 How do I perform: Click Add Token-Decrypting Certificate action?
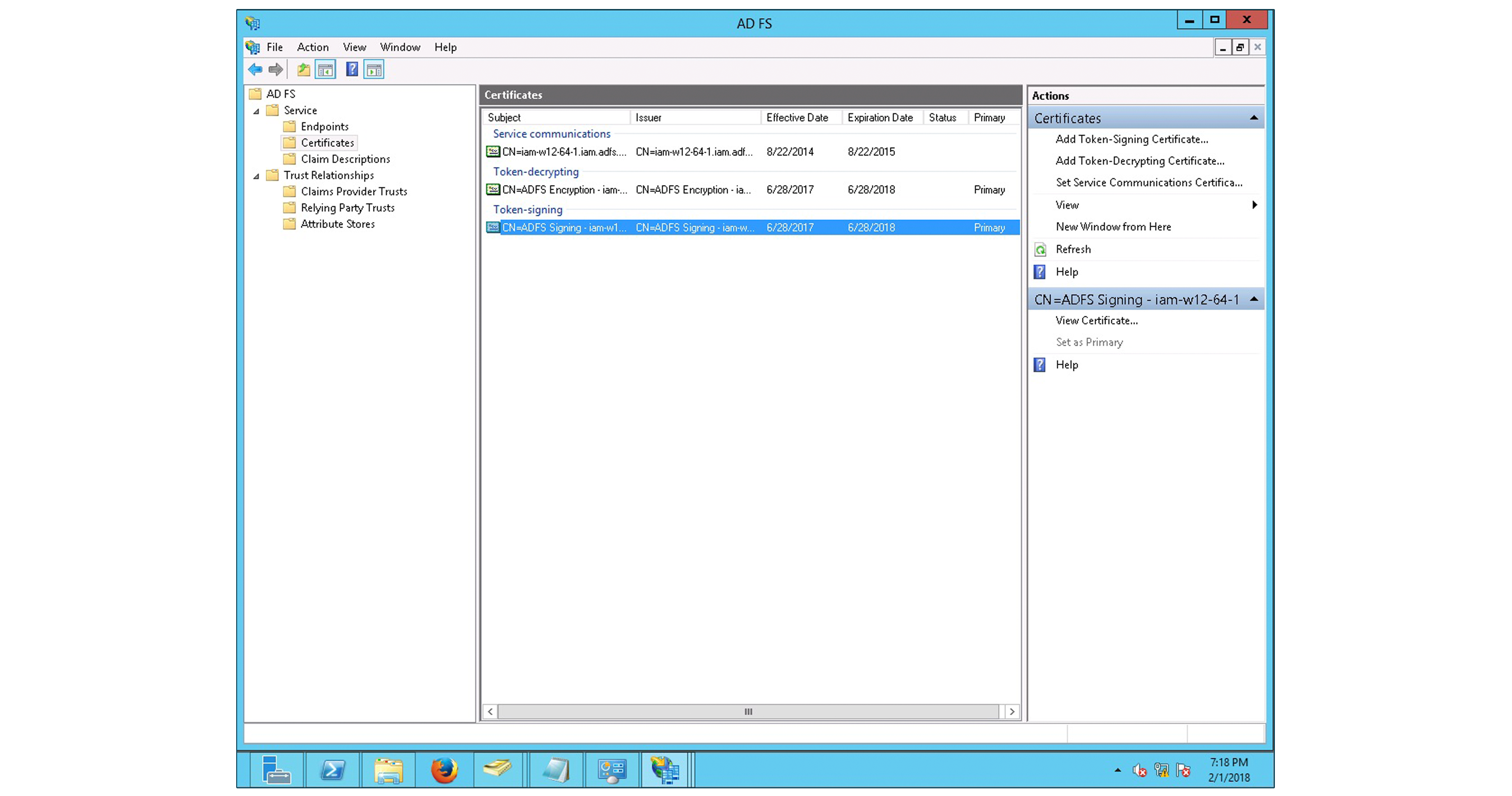point(1140,161)
